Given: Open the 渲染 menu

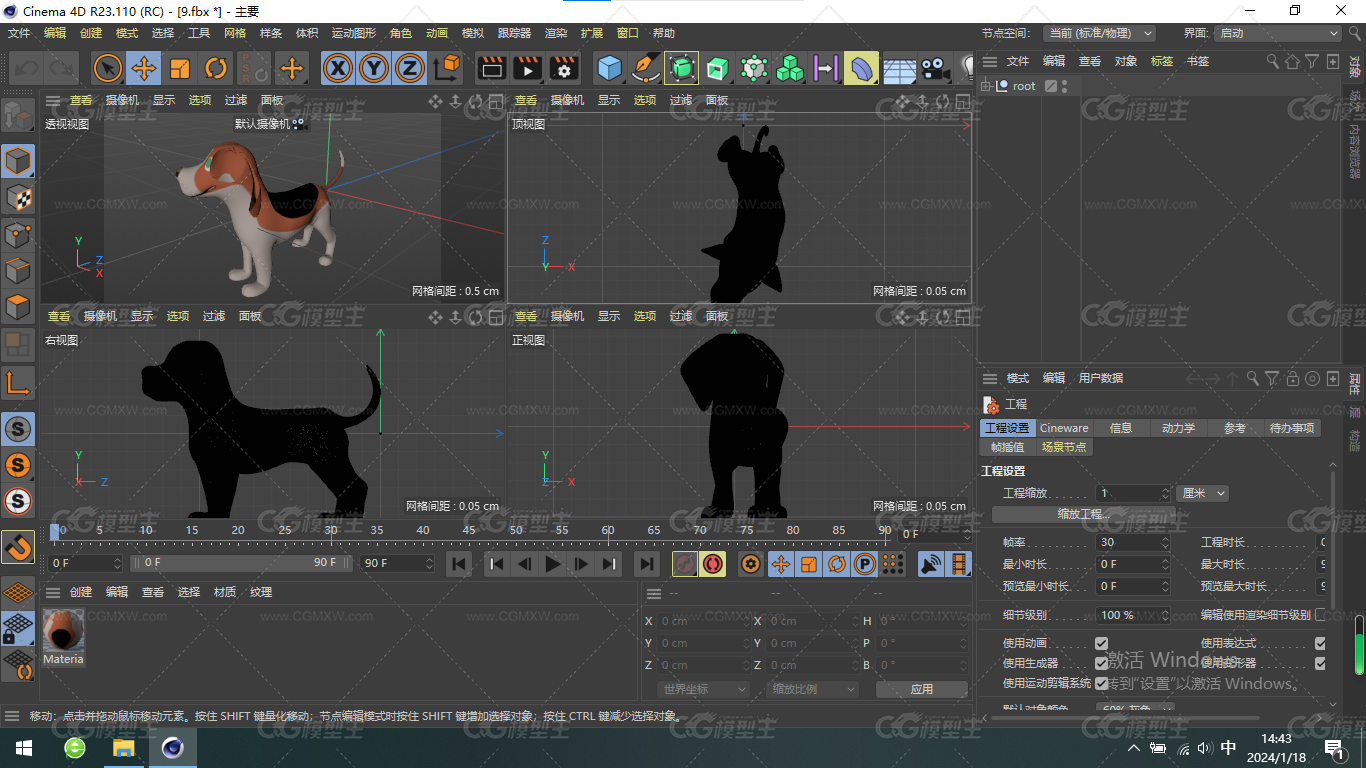Looking at the screenshot, I should coord(556,33).
